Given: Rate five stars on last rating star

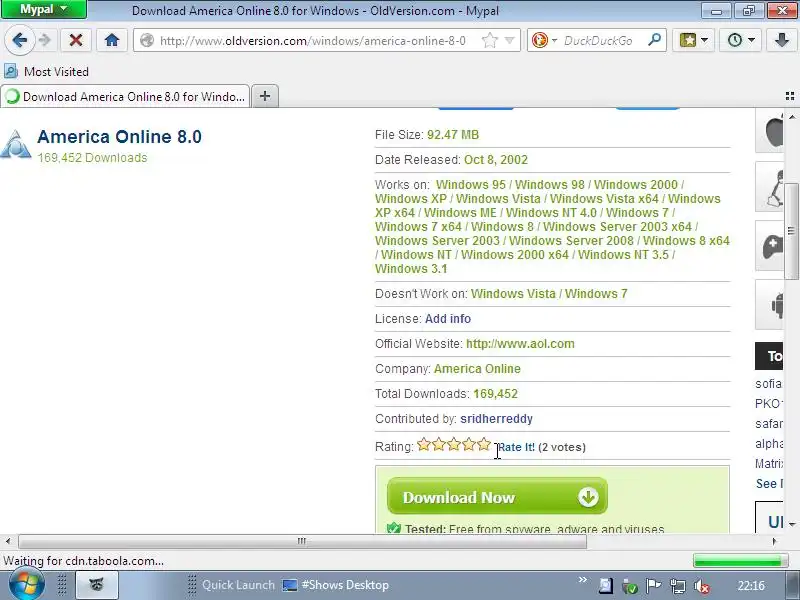Looking at the screenshot, I should click(x=484, y=445).
